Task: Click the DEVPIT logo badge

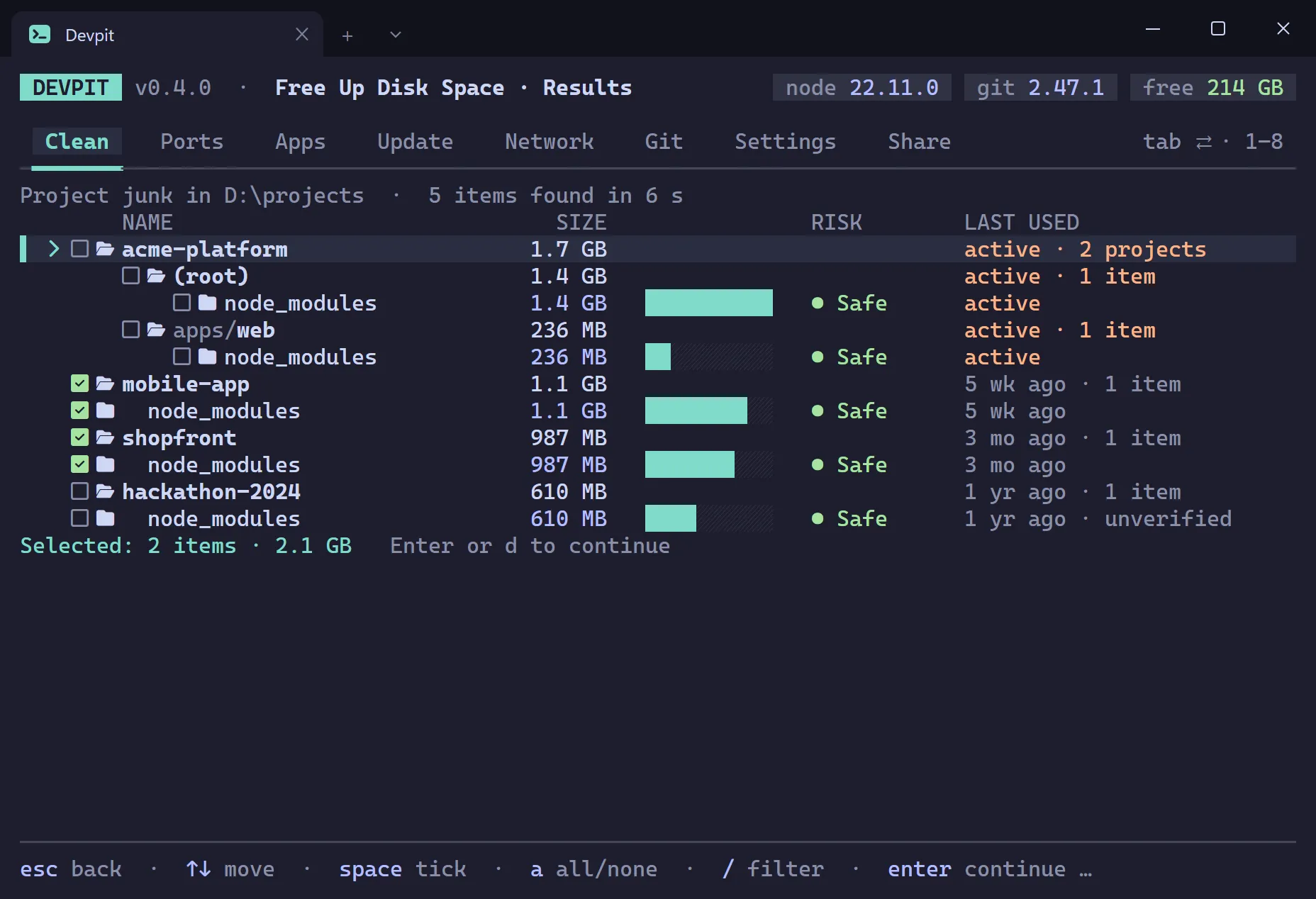Action: tap(71, 87)
